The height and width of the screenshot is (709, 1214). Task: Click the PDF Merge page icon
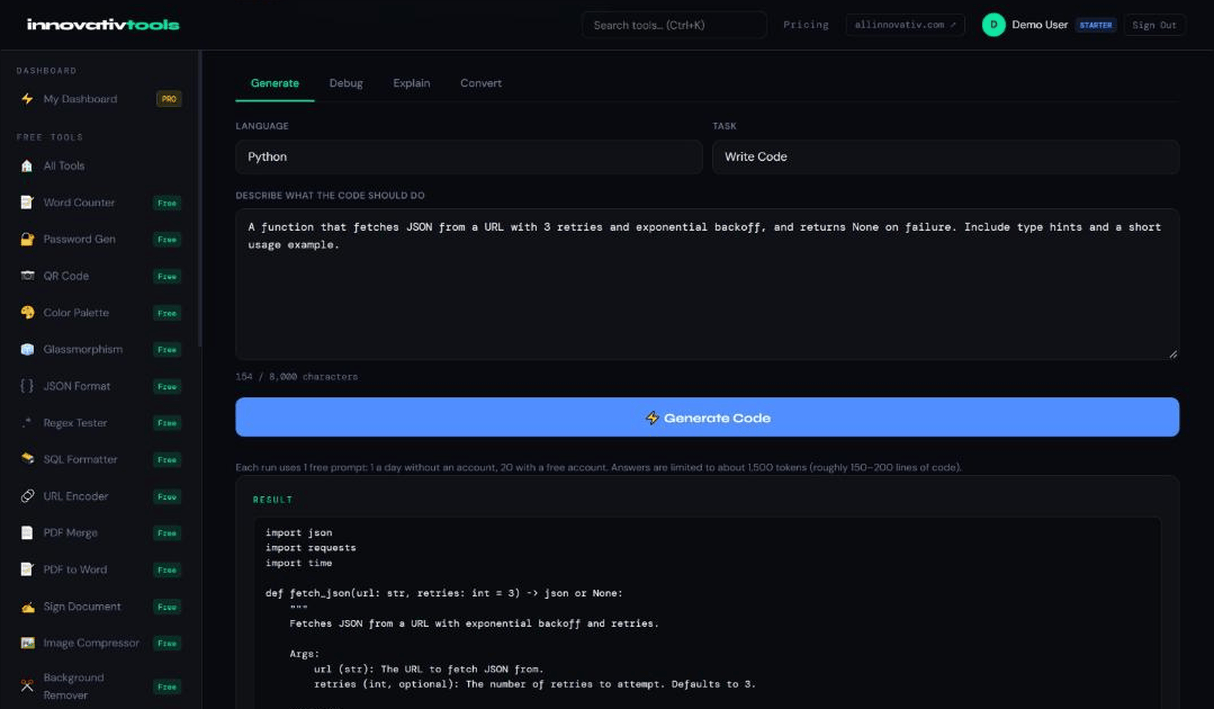click(x=27, y=533)
